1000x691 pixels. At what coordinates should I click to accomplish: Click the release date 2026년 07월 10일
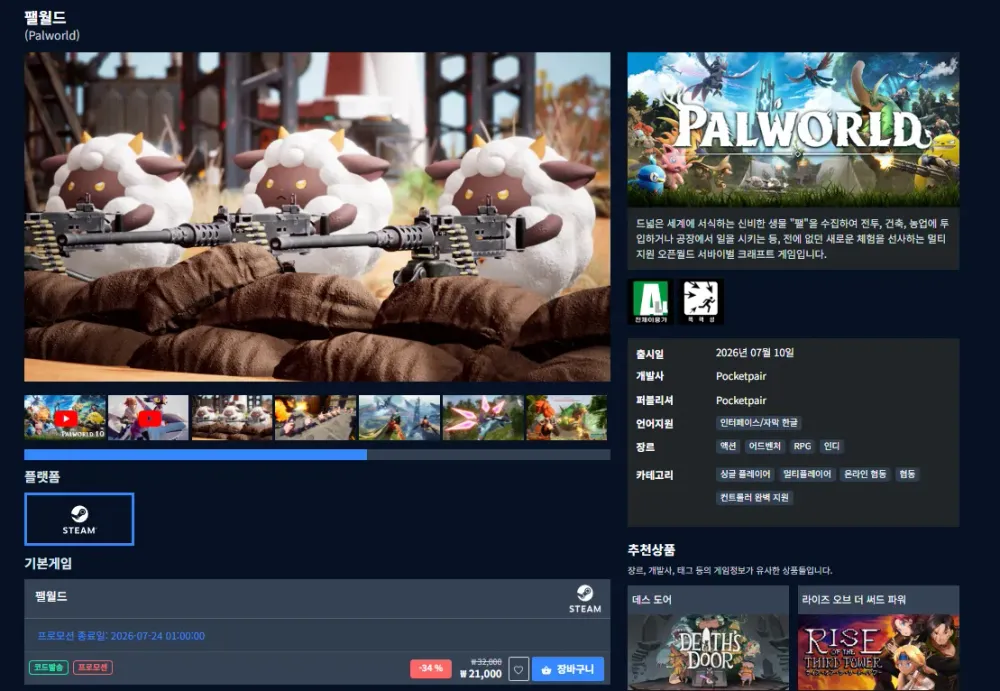[754, 352]
